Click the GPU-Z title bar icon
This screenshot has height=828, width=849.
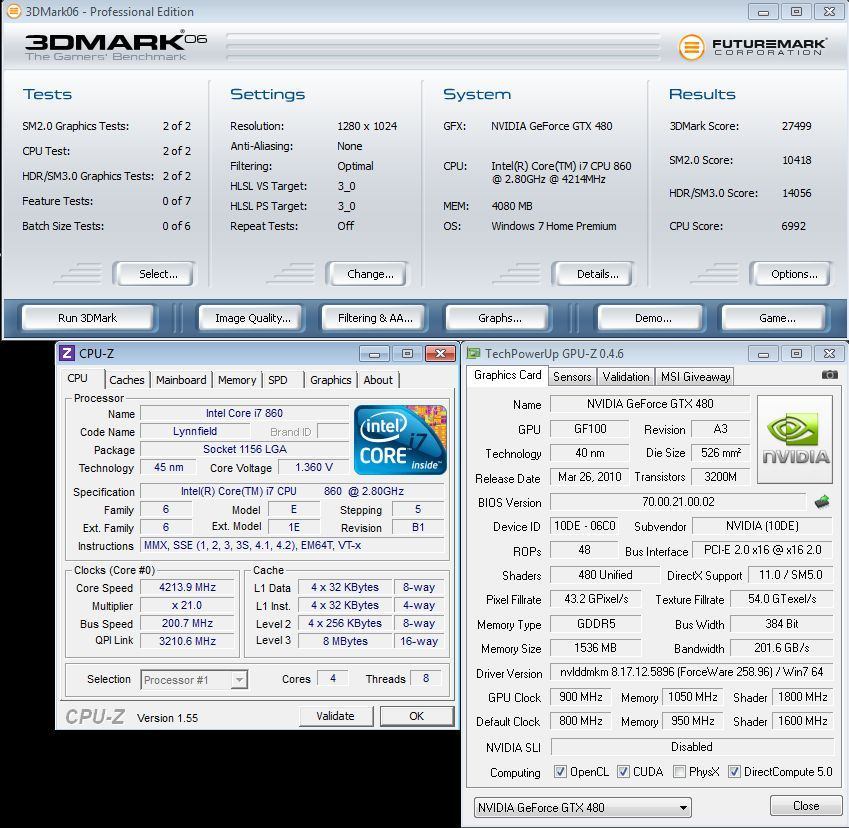(473, 354)
